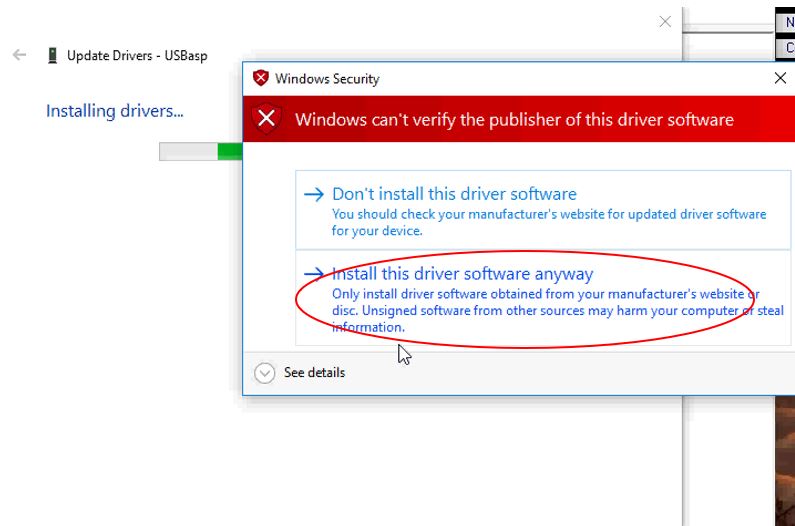The height and width of the screenshot is (526, 795).
Task: Click the driver installation progress bar
Action: (x=201, y=152)
